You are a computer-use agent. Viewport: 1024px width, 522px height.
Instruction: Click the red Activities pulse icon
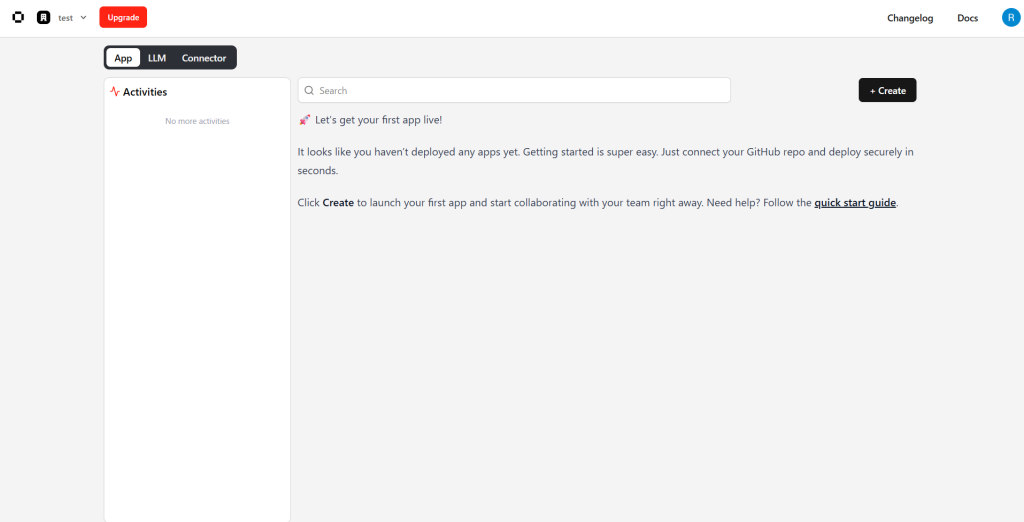pos(115,92)
